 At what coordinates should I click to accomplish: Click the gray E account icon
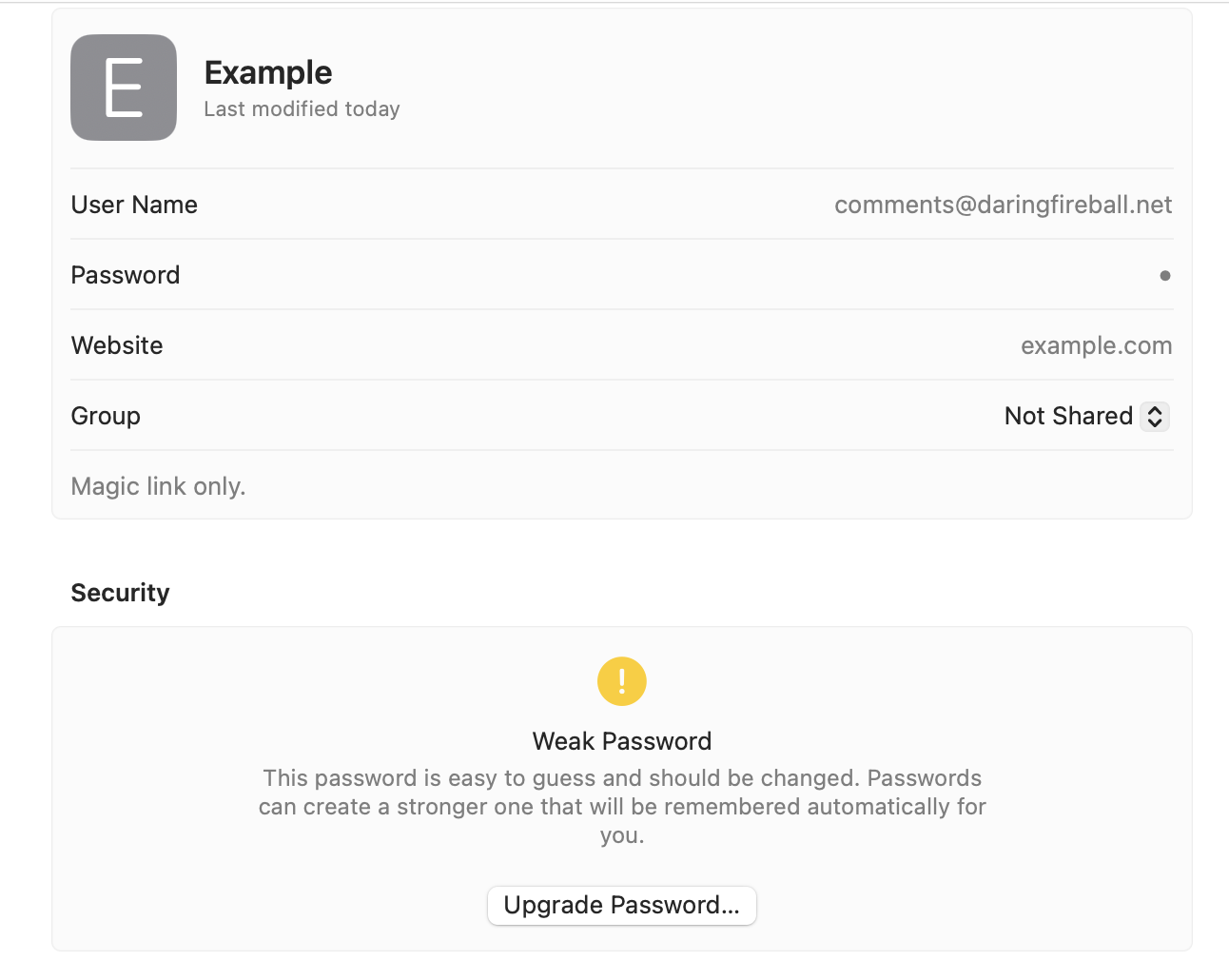[x=124, y=88]
